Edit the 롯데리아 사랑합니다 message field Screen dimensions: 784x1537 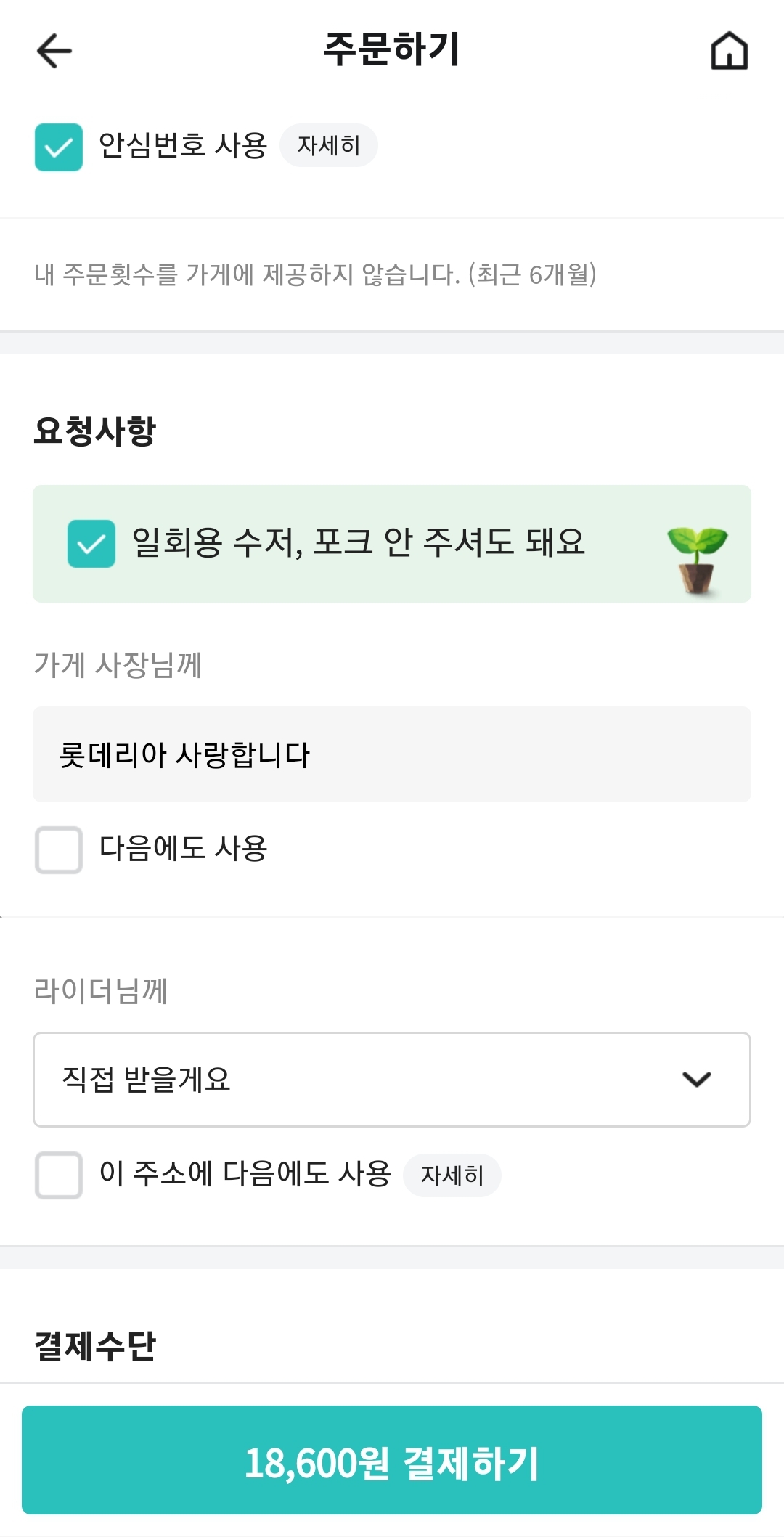[x=392, y=754]
